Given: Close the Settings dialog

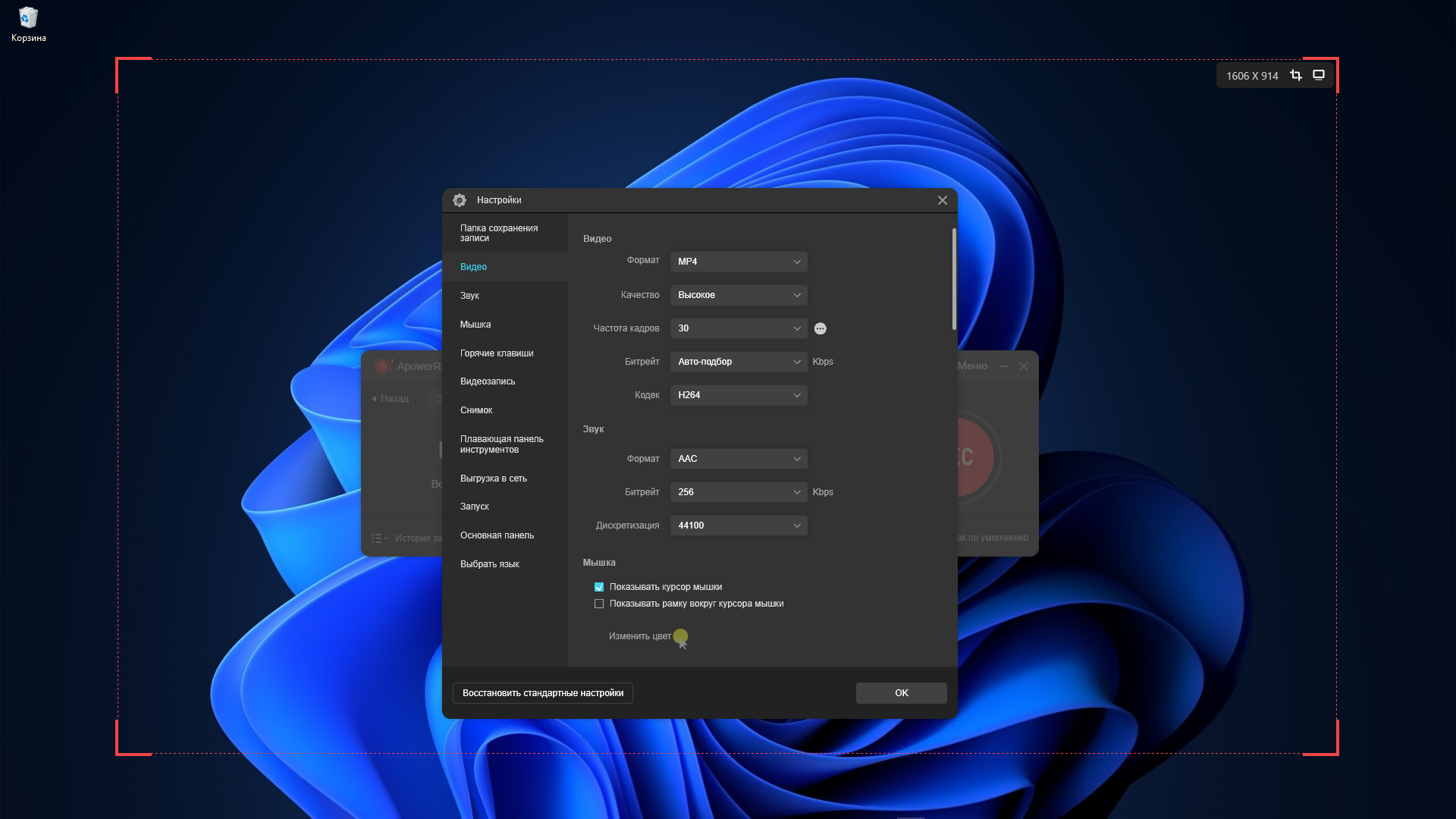Looking at the screenshot, I should (x=942, y=200).
